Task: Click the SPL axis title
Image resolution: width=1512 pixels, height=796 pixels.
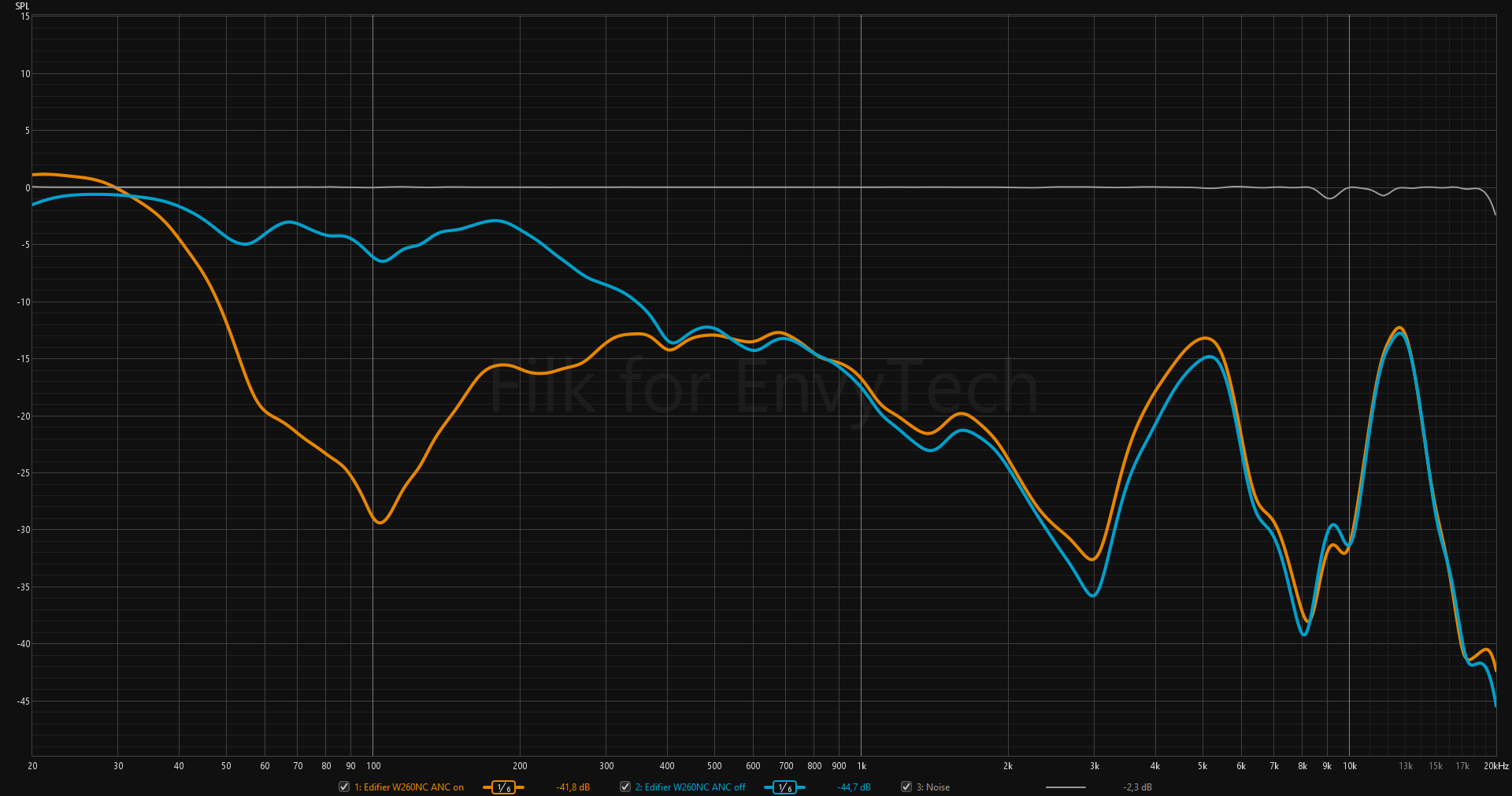Action: [x=22, y=6]
